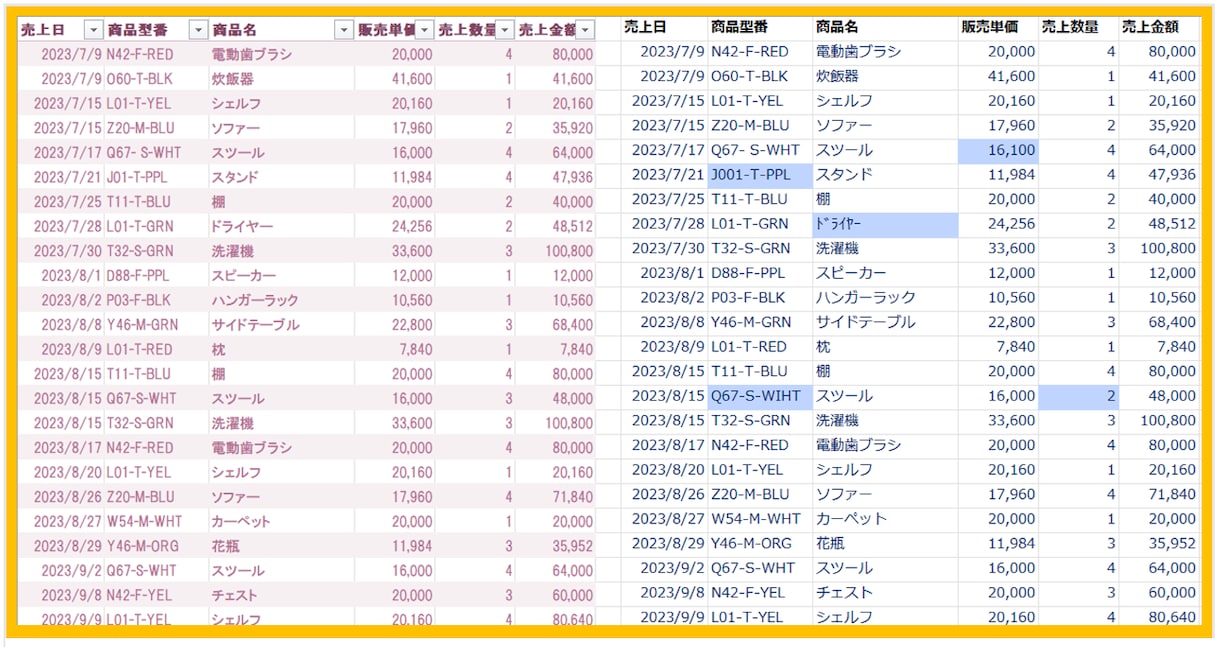This screenshot has height=655, width=1220.
Task: Select highlighted quantity 2 in Q67-S-WIHT row
Action: [x=1078, y=396]
